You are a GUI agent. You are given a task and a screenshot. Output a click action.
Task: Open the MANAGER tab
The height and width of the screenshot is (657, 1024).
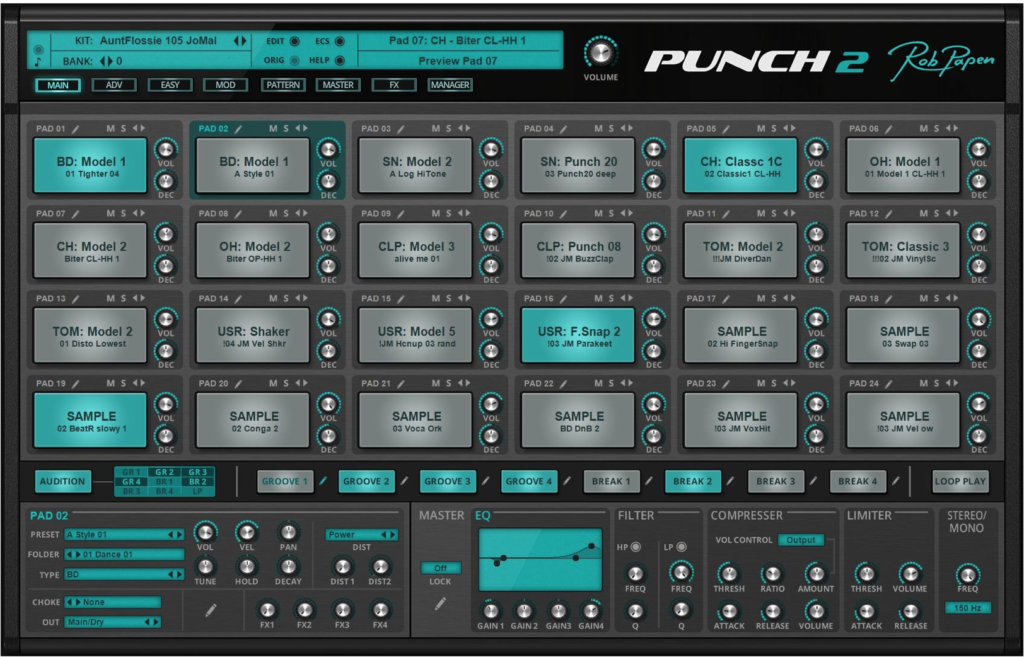click(449, 85)
